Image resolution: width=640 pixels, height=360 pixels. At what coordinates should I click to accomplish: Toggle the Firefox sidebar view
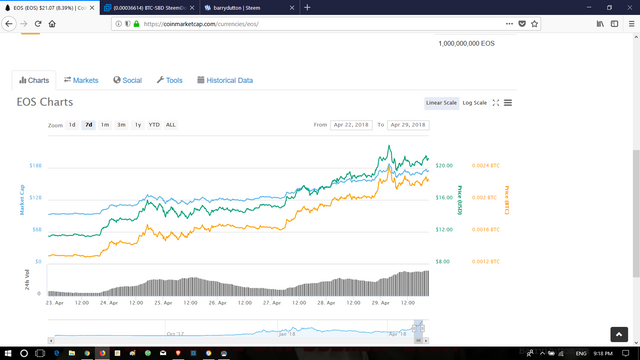[614, 24]
